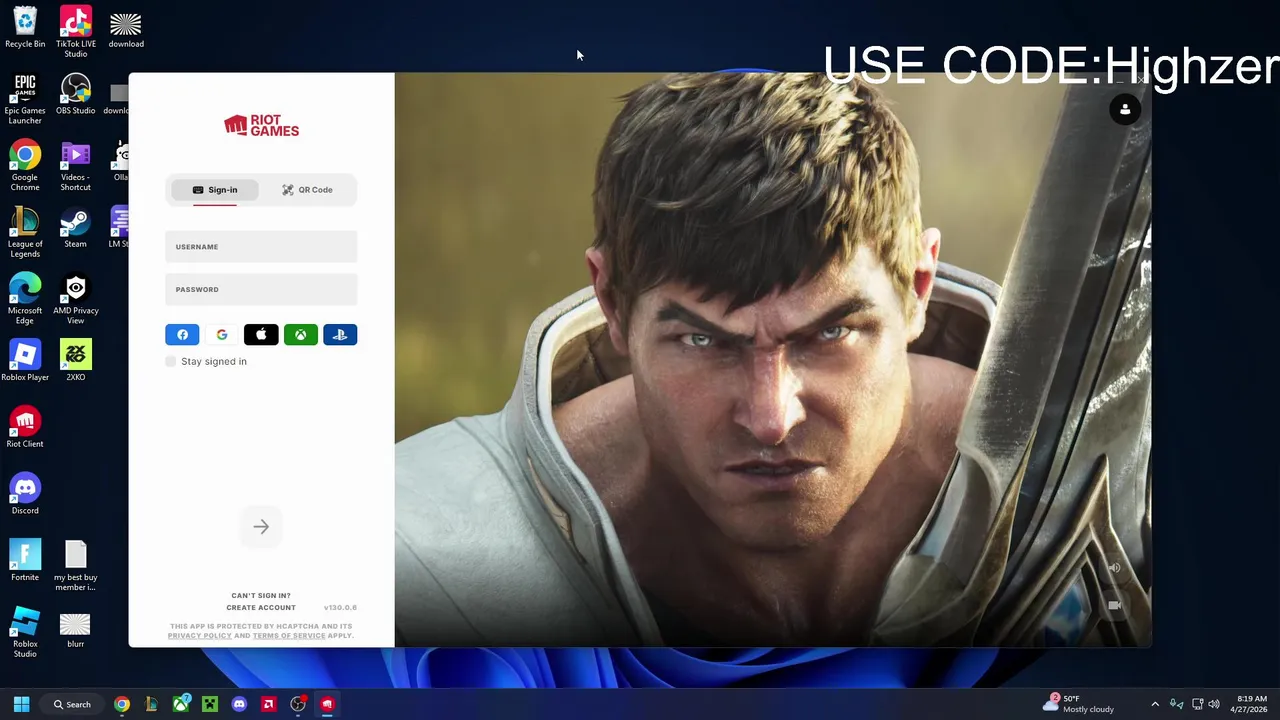Toggle background video via camera icon
Image resolution: width=1280 pixels, height=720 pixels.
coord(1114,605)
